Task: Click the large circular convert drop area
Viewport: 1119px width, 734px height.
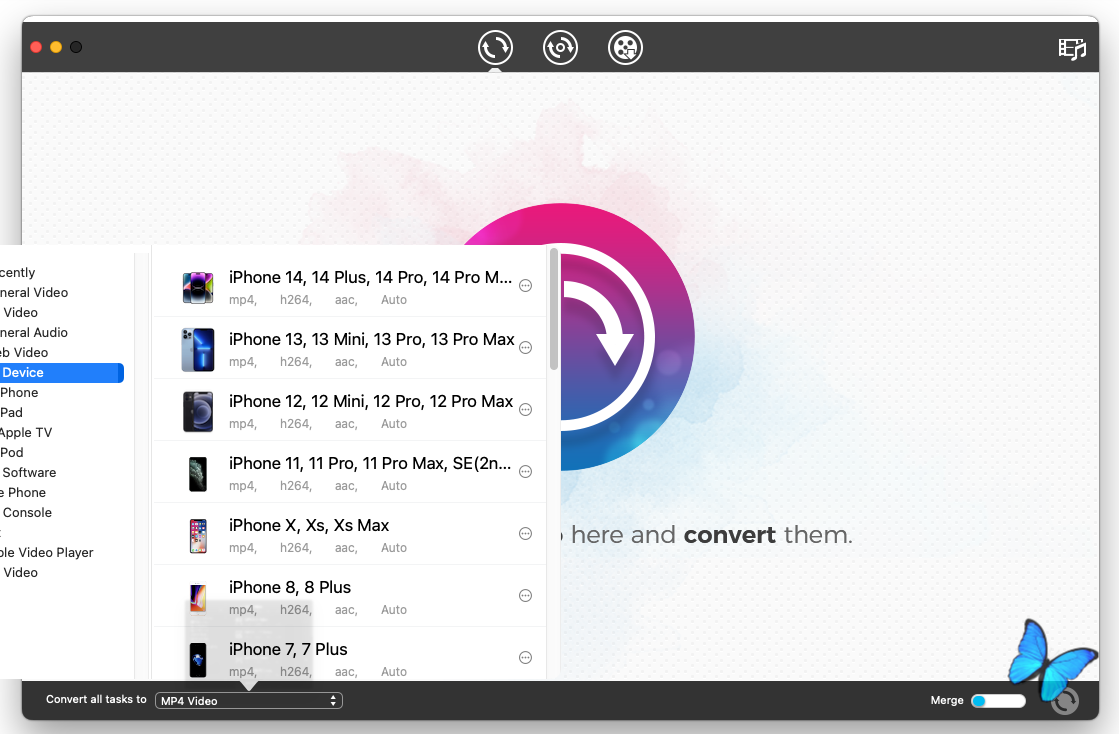Action: coord(627,337)
